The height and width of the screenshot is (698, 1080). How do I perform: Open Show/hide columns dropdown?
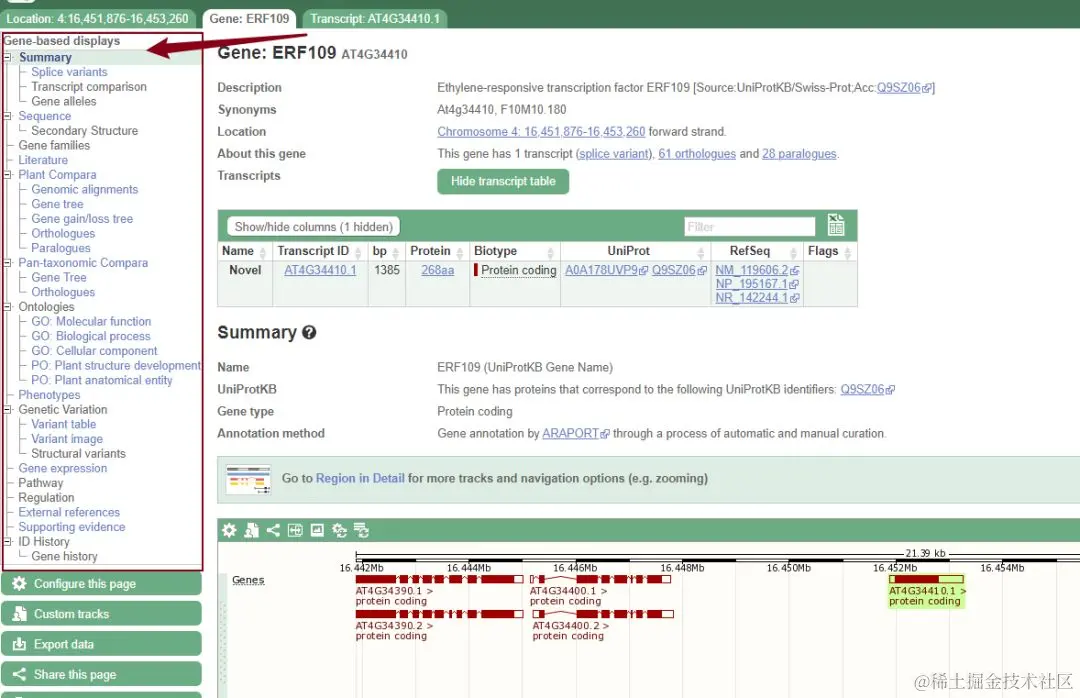click(x=313, y=227)
